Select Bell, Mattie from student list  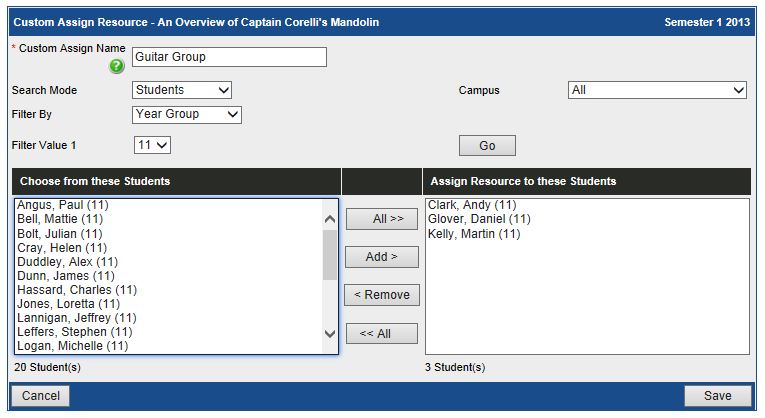tap(60, 219)
